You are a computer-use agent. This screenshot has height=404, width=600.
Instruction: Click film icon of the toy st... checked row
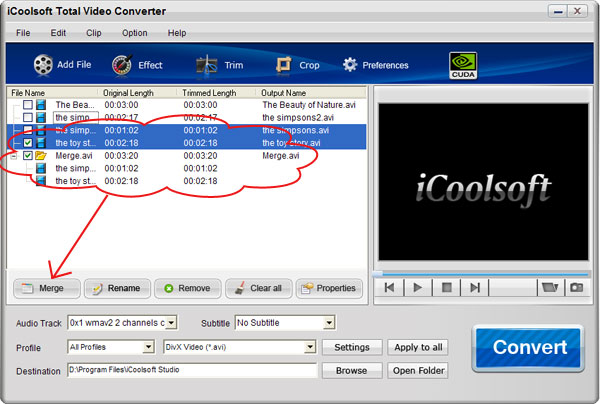coord(41,143)
